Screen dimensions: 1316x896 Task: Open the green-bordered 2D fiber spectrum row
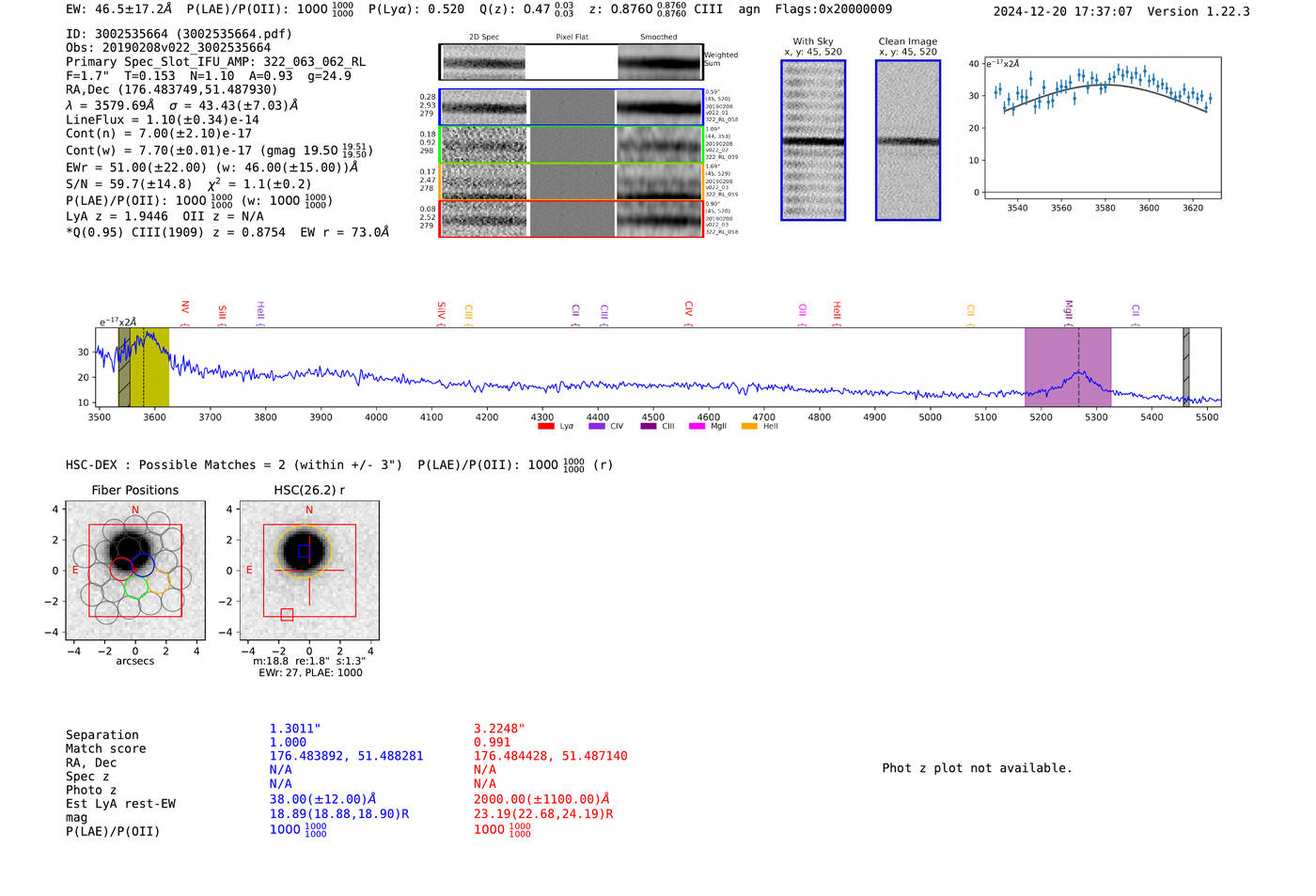click(x=572, y=145)
